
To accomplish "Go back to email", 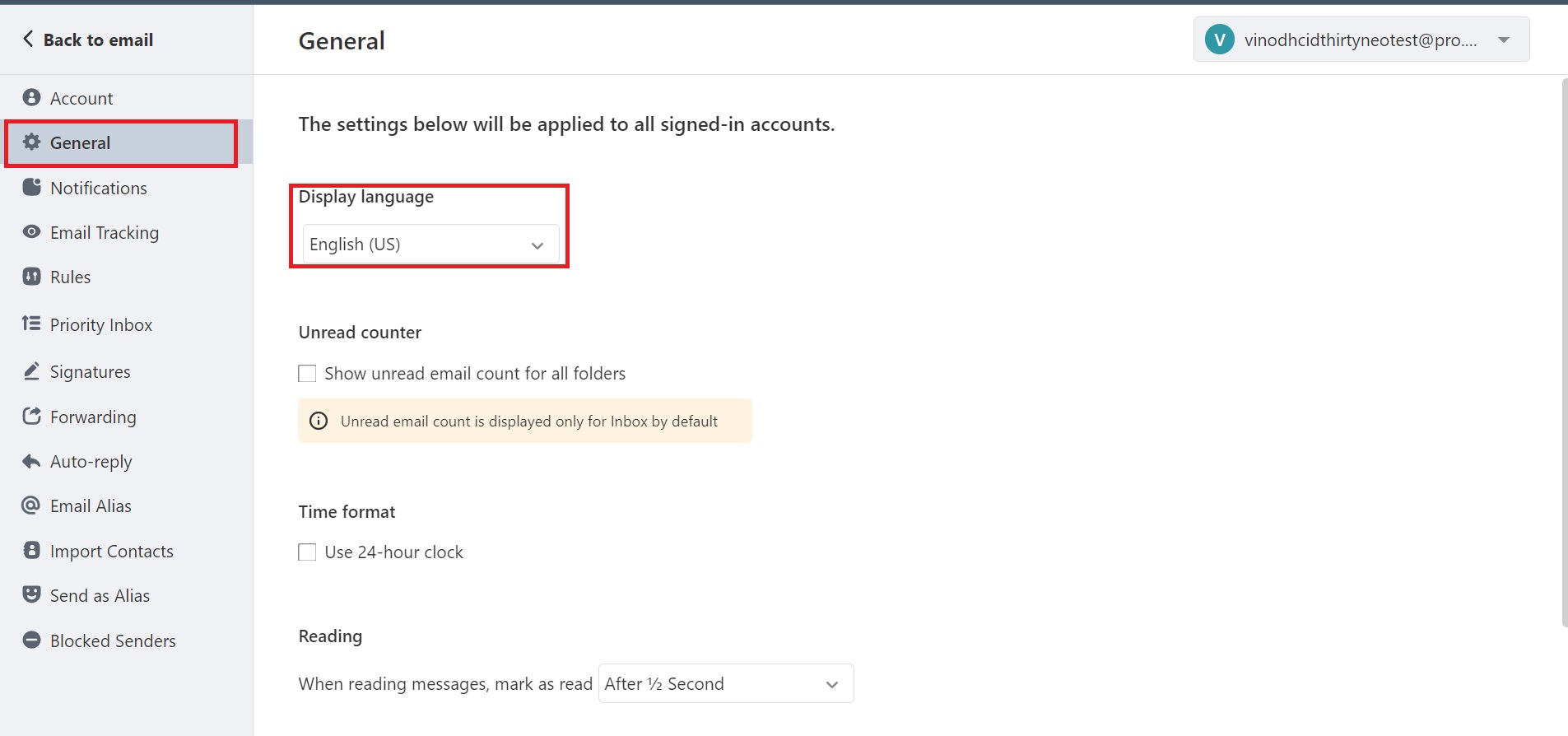I will click(x=87, y=40).
